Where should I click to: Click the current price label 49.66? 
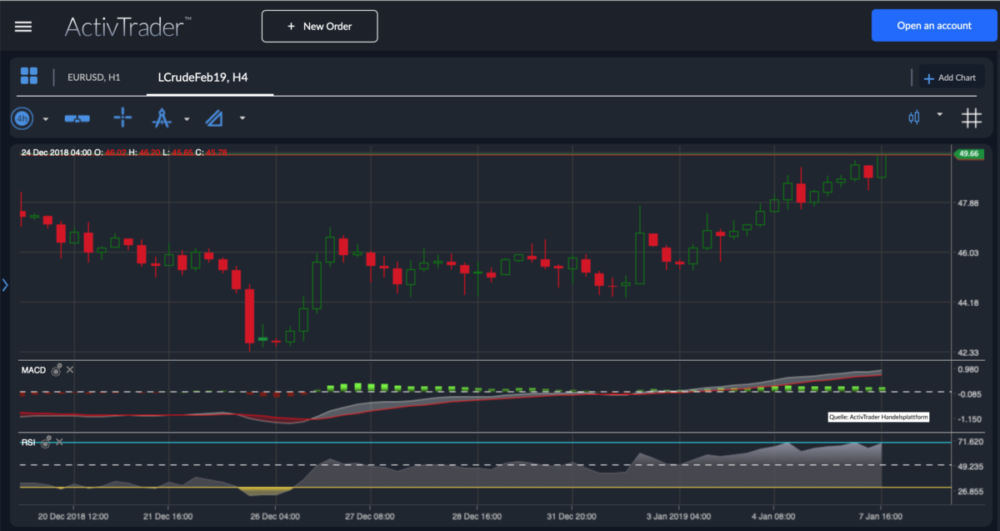coord(969,154)
